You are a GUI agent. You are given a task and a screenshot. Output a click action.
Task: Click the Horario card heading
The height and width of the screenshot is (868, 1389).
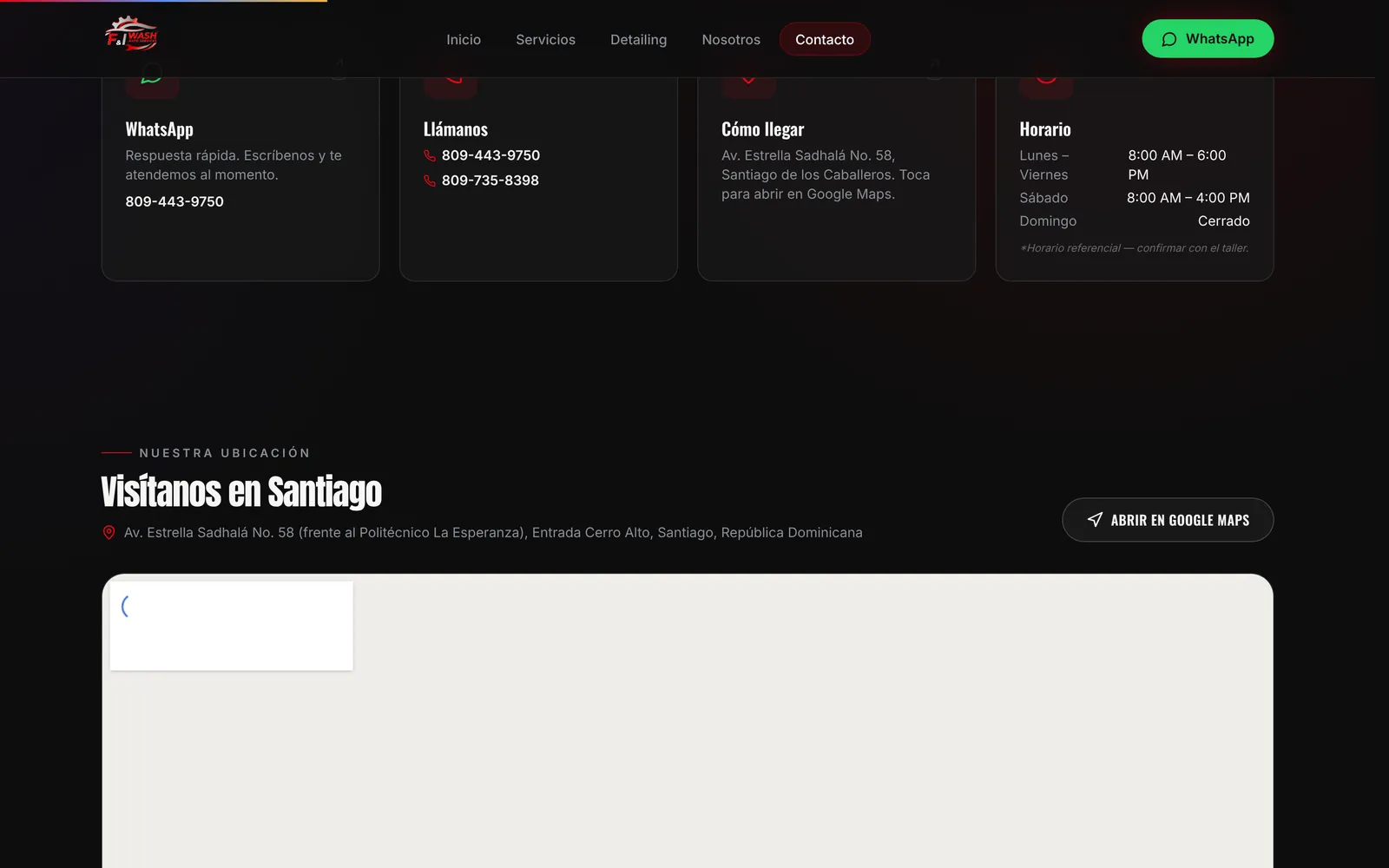[1045, 129]
